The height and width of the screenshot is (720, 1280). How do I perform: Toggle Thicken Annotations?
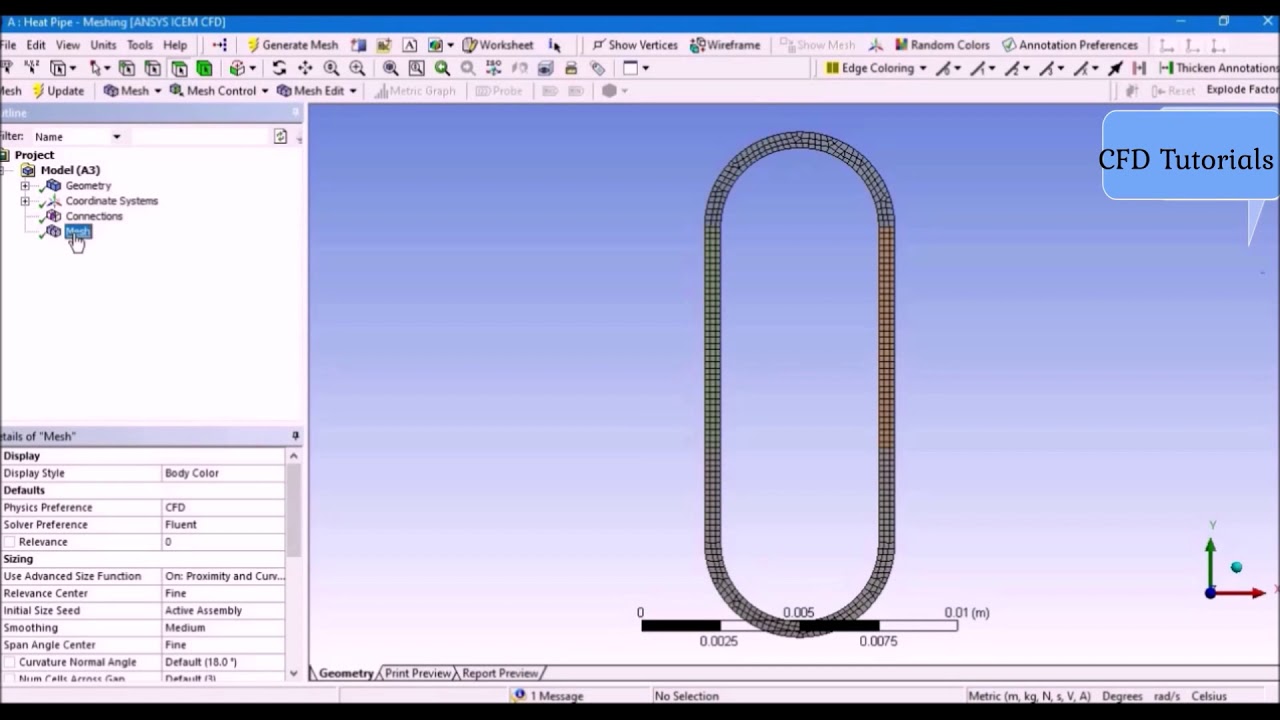pyautogui.click(x=1219, y=68)
